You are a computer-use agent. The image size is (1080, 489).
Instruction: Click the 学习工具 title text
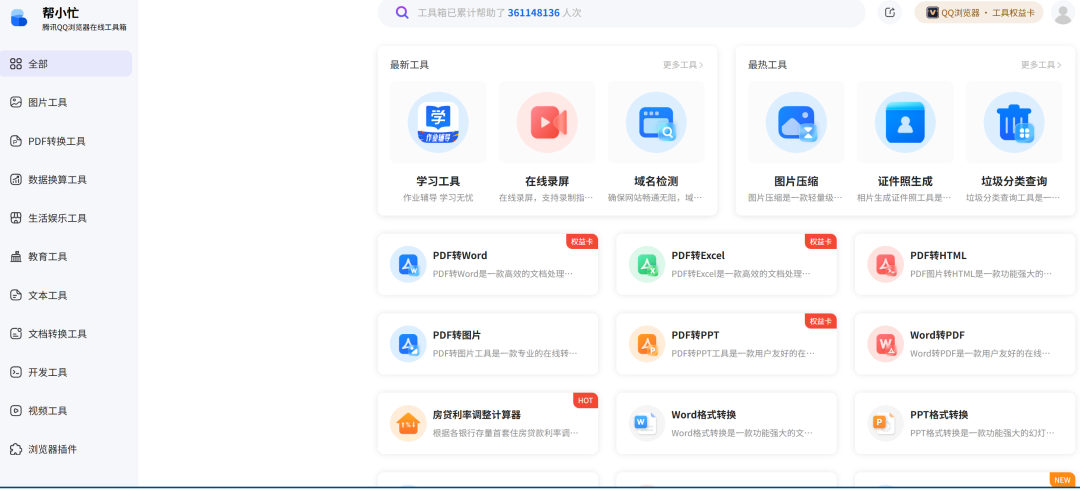(x=438, y=181)
